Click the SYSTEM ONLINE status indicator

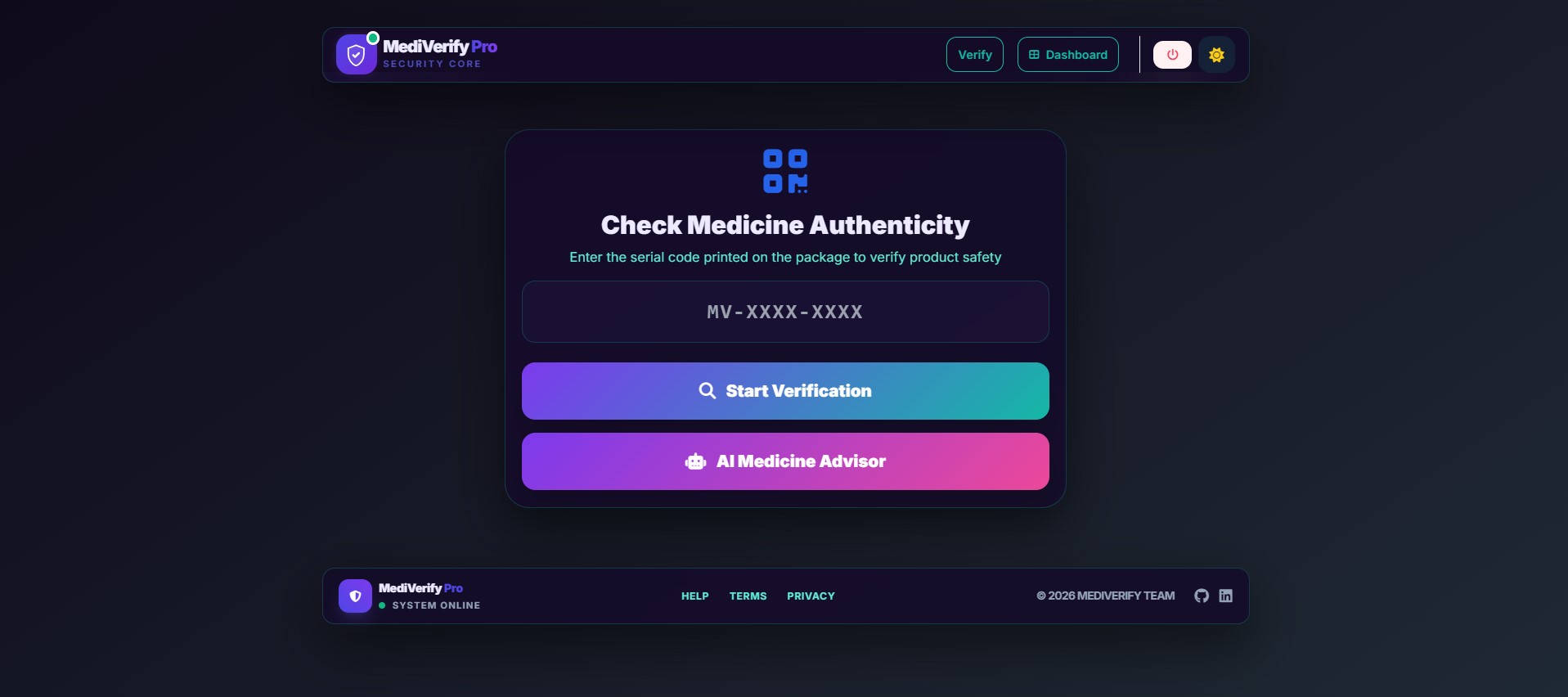tap(429, 605)
